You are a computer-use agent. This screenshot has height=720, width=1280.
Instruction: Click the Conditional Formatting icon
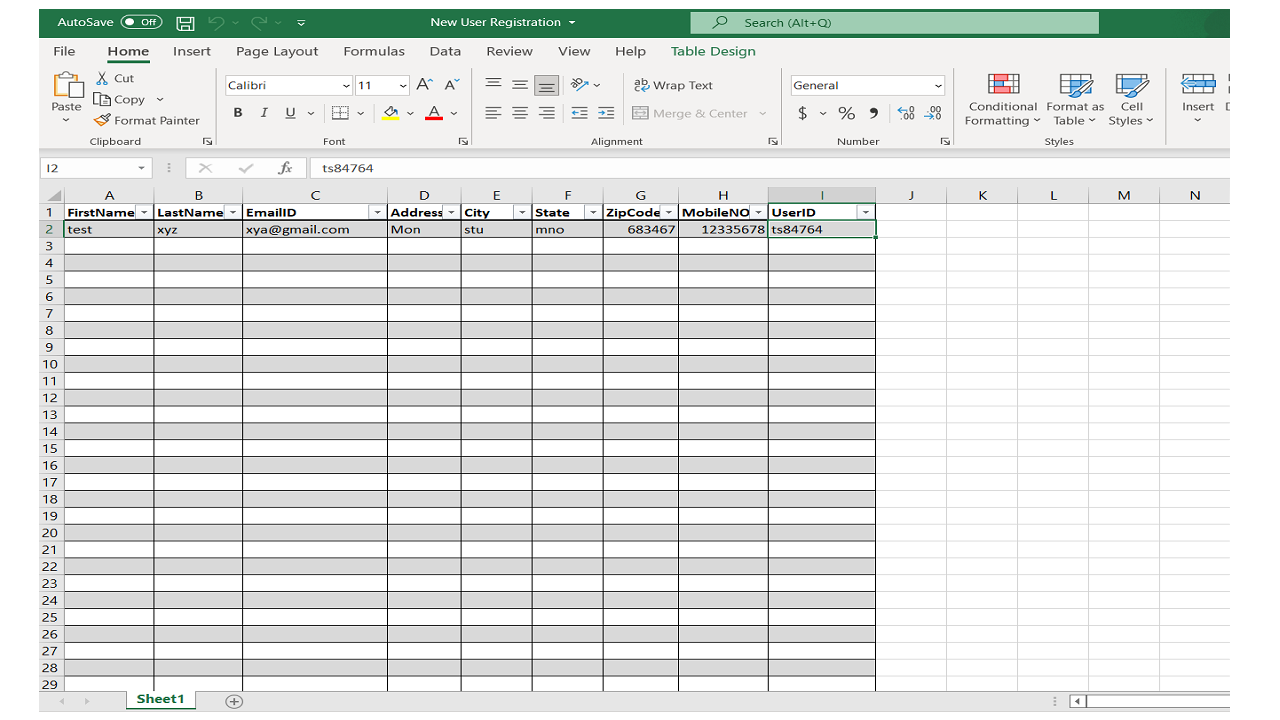tap(1003, 85)
